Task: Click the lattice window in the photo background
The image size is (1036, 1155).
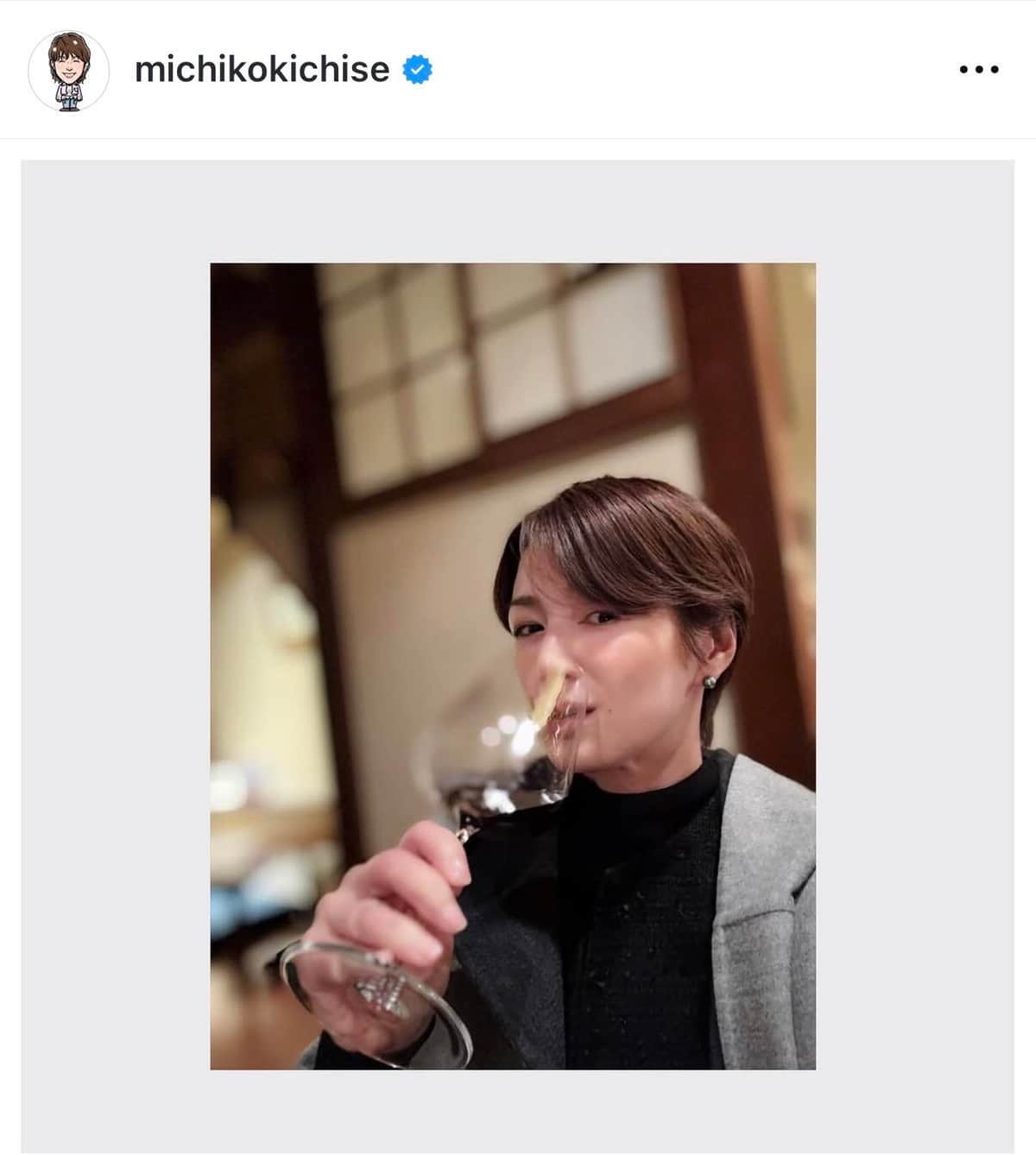Action: pyautogui.click(x=483, y=363)
